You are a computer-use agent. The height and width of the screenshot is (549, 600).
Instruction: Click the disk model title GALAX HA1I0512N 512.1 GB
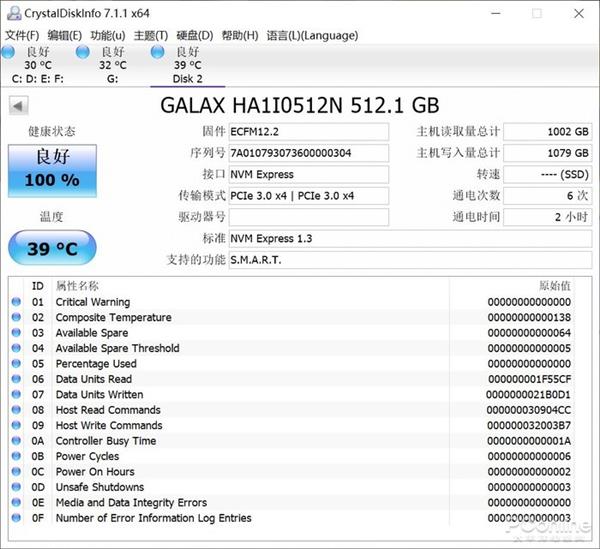[300, 105]
